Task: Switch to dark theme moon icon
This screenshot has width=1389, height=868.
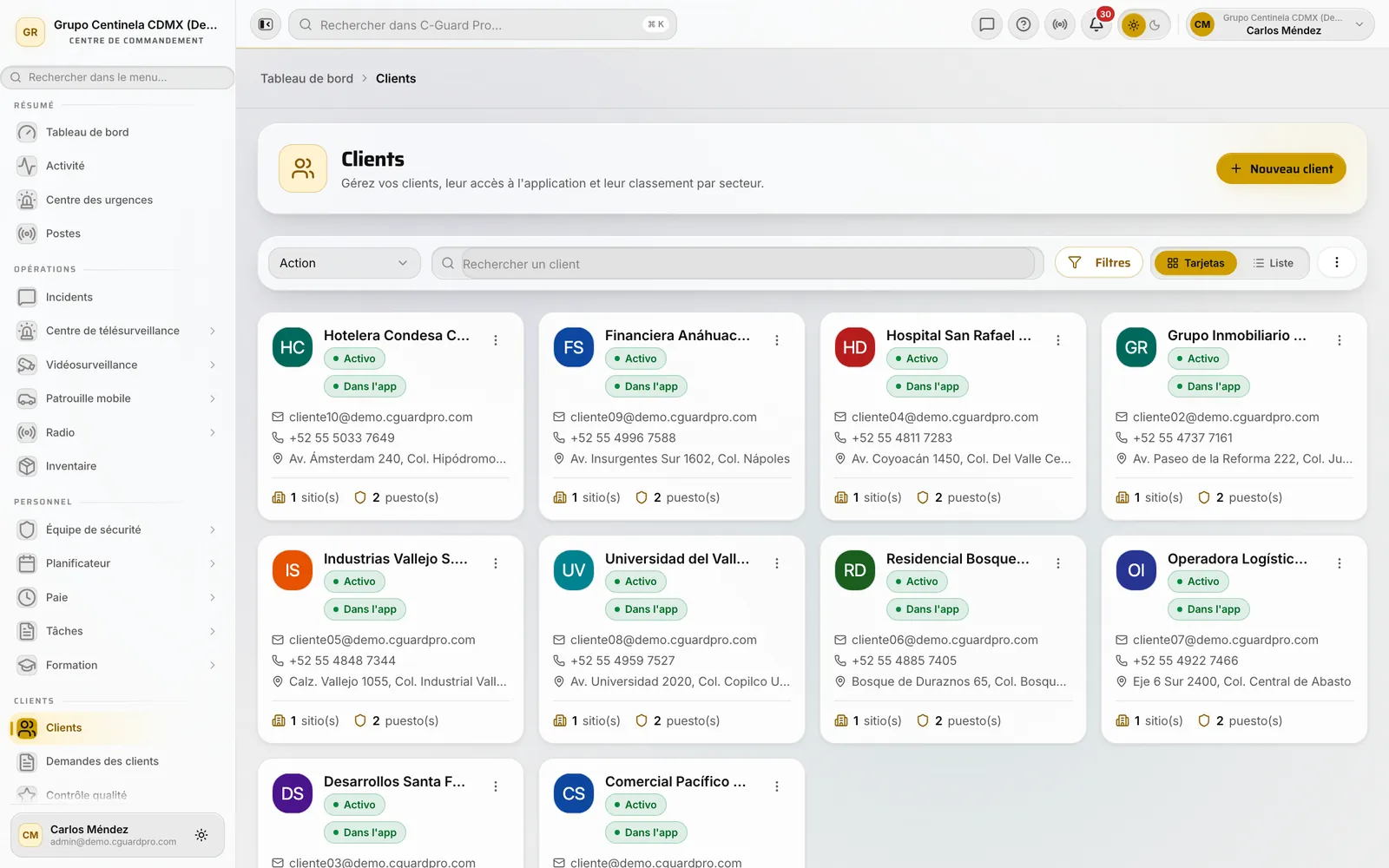Action: (x=1155, y=25)
